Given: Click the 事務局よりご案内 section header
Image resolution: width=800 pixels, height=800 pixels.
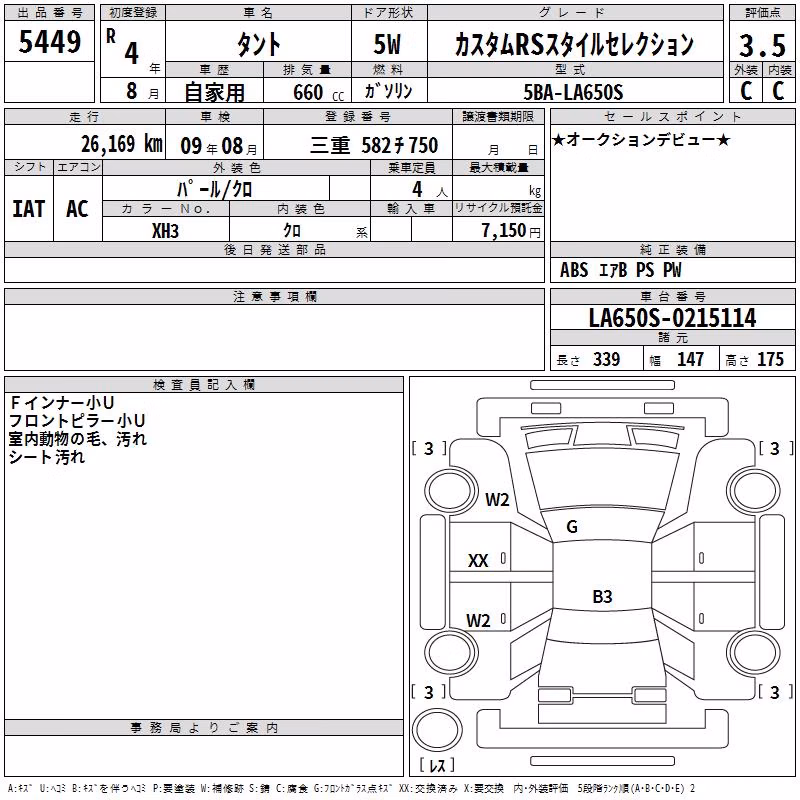Looking at the screenshot, I should 204,728.
